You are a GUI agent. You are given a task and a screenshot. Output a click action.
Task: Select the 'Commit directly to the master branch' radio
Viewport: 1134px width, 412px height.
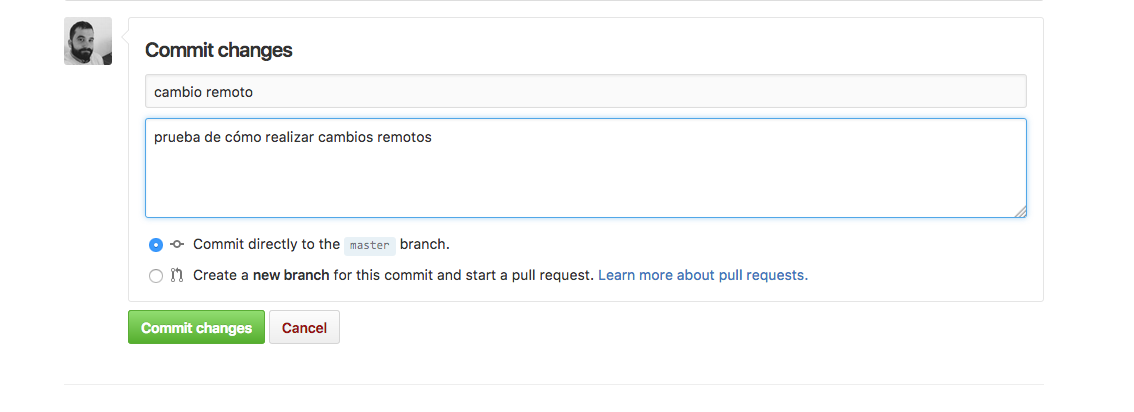pos(156,244)
